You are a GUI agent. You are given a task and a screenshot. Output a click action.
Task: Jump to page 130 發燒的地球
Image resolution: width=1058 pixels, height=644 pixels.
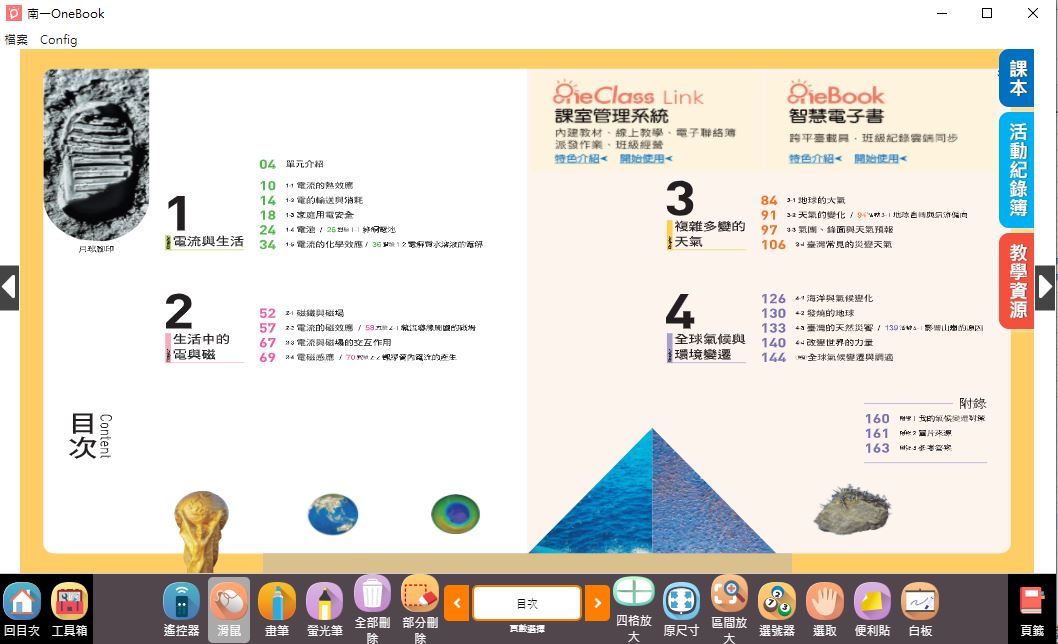coord(808,313)
